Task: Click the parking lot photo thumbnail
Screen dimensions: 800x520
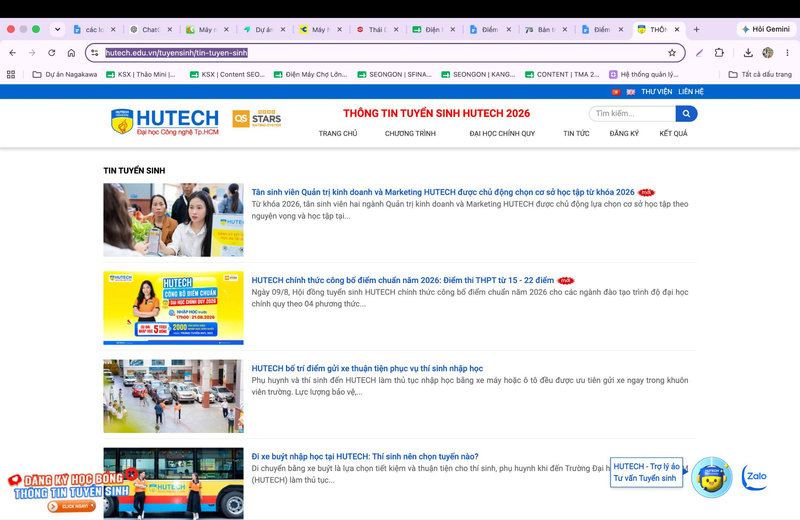Action: pyautogui.click(x=173, y=397)
